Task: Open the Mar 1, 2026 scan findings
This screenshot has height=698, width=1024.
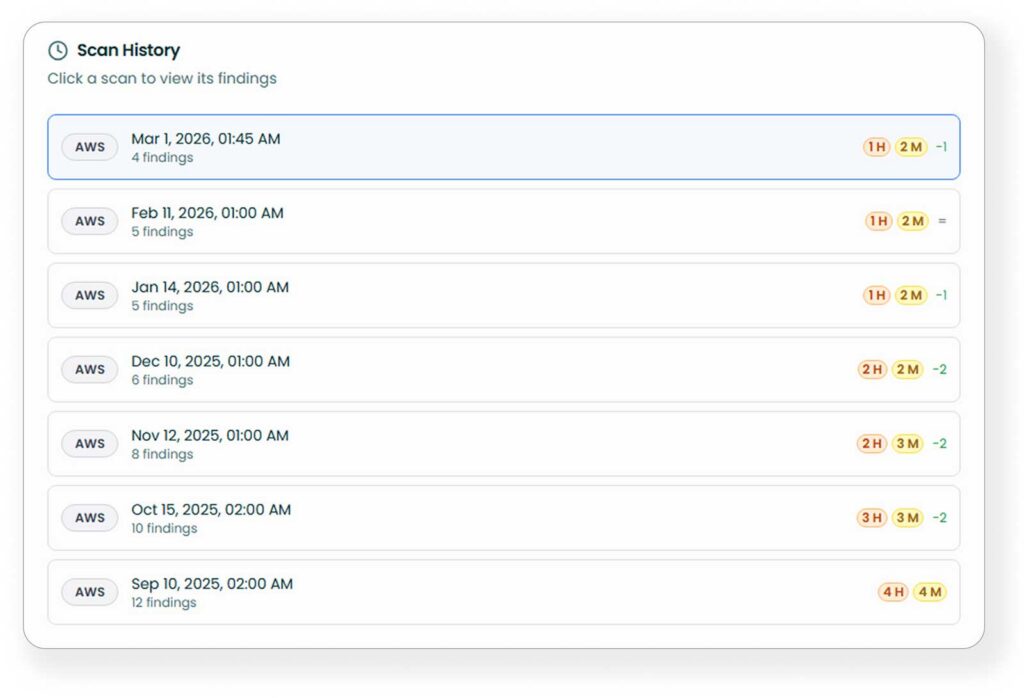Action: pyautogui.click(x=500, y=146)
